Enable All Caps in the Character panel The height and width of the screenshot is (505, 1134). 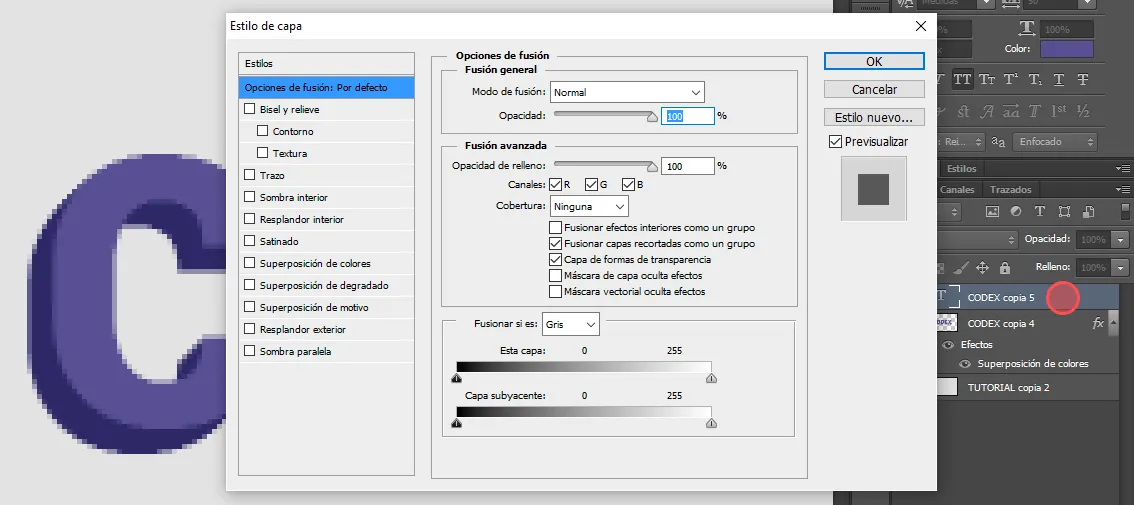(x=962, y=80)
